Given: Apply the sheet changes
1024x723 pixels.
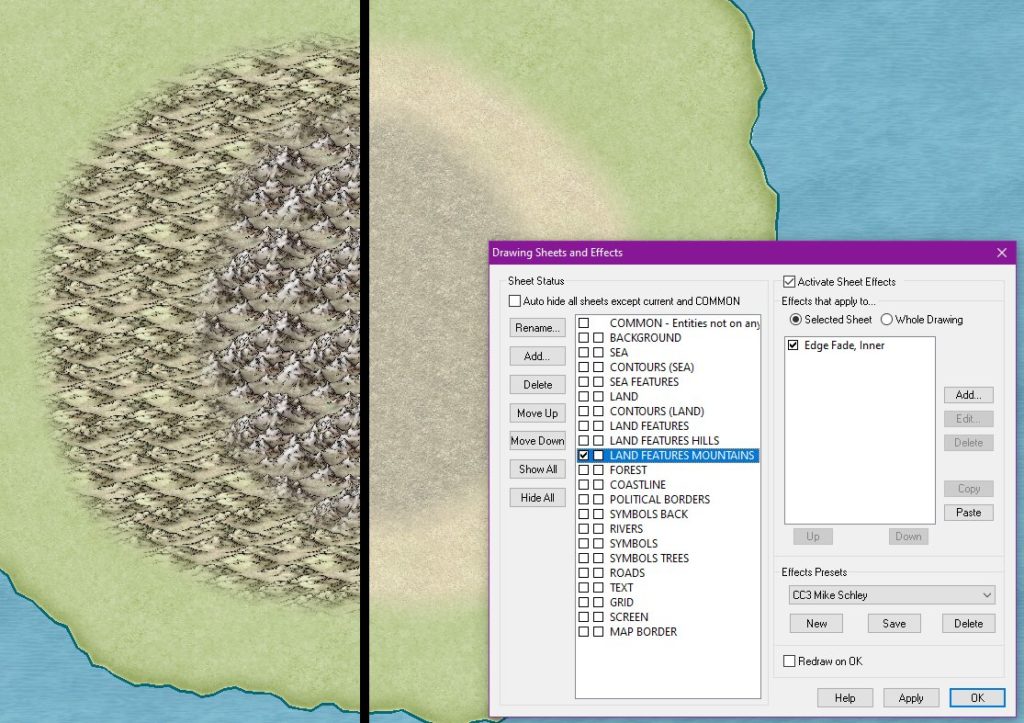Looking at the screenshot, I should (x=910, y=697).
